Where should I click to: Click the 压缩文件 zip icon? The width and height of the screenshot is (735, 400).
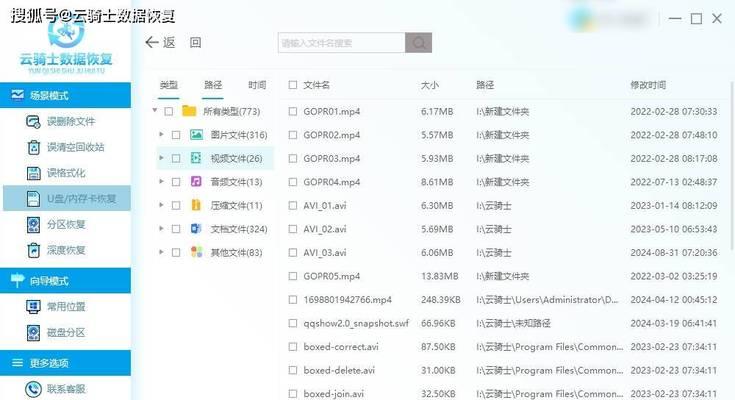pyautogui.click(x=196, y=205)
